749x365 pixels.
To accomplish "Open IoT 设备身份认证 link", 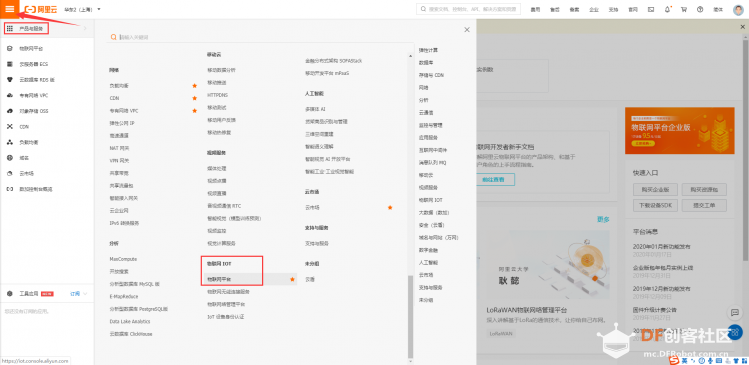I will point(225,317).
